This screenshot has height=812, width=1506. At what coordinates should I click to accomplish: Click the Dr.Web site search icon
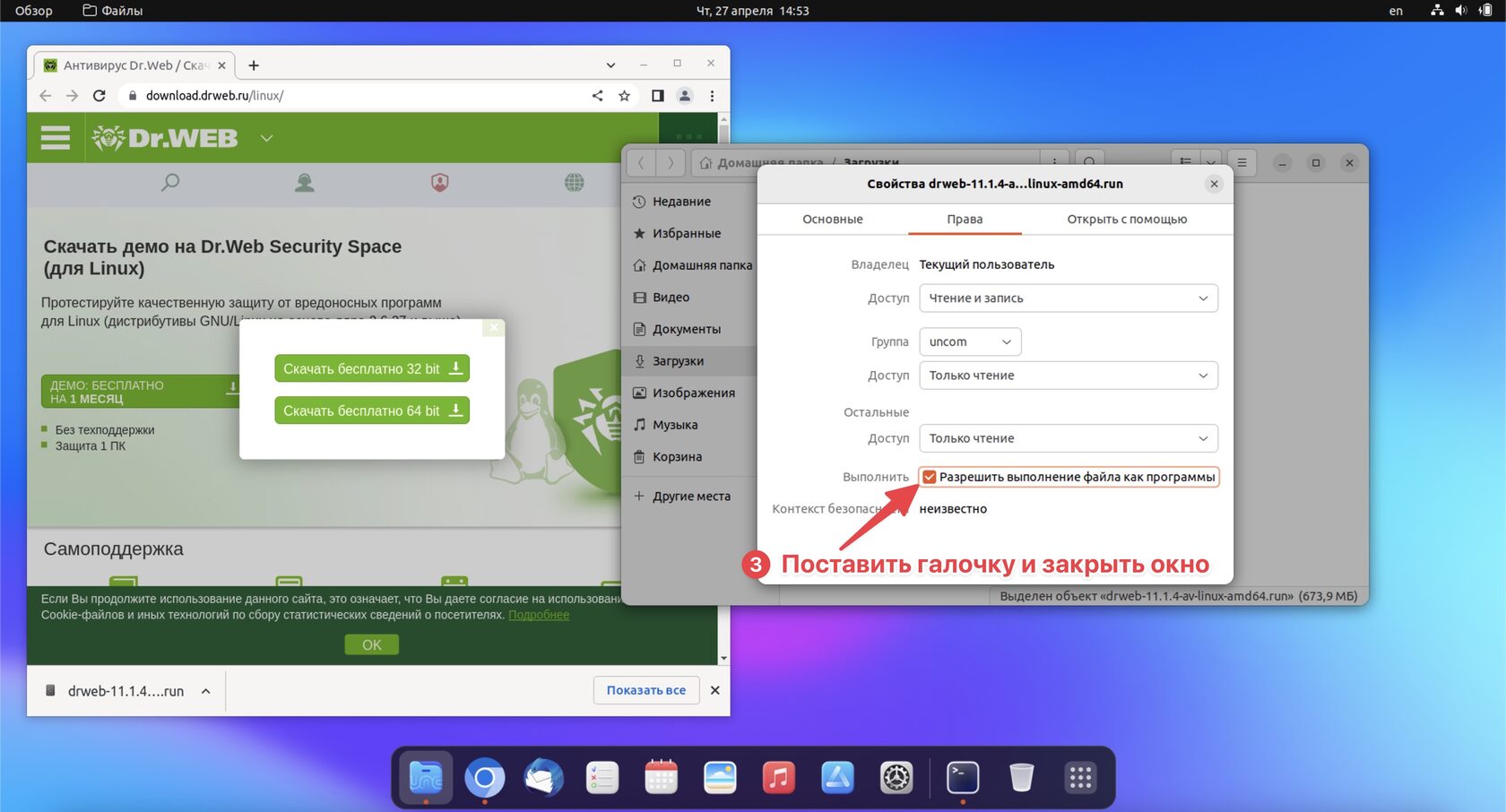point(170,183)
